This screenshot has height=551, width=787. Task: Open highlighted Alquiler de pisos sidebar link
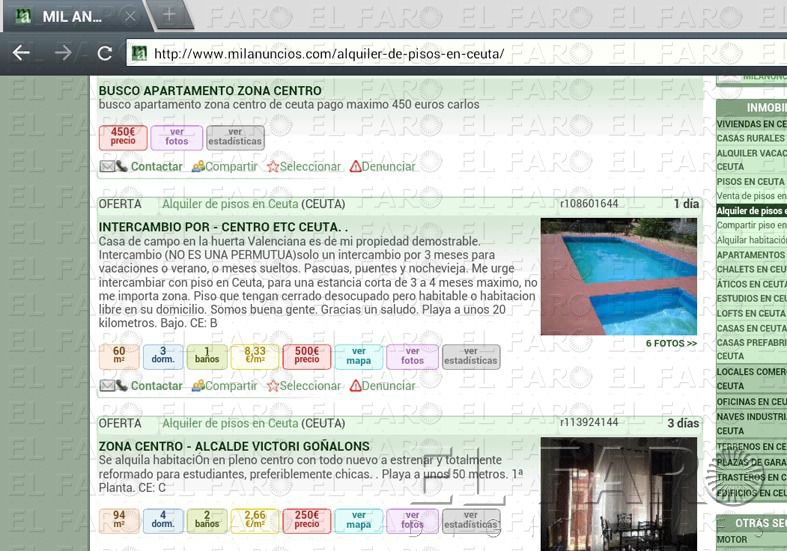coord(751,211)
